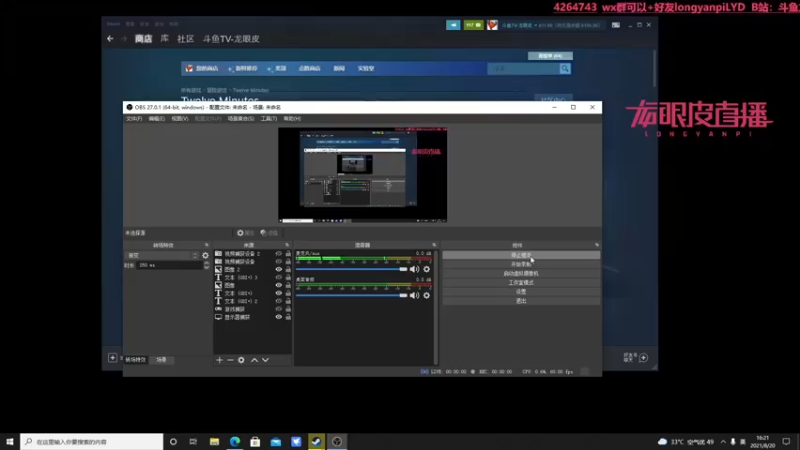Image resolution: width=800 pixels, height=450 pixels.
Task: Click the Windows taskbar search box
Action: [x=92, y=441]
